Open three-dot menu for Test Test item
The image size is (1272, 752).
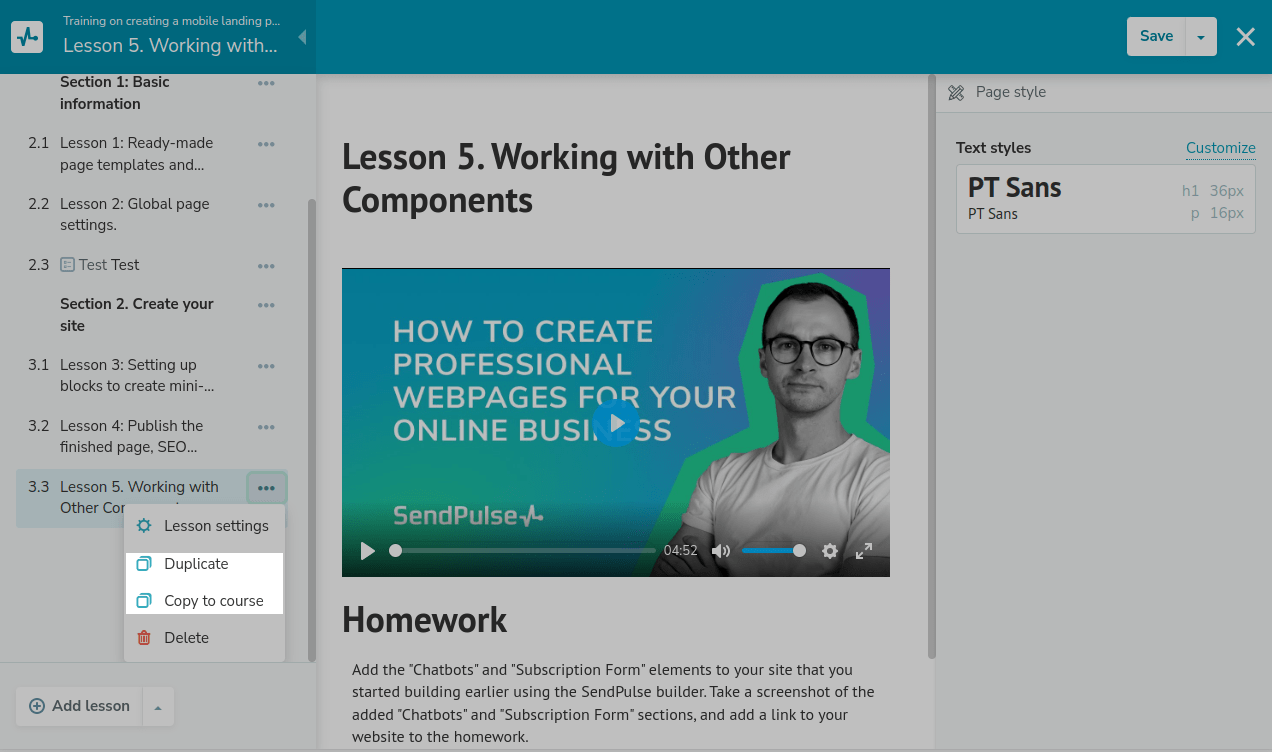pos(266,266)
